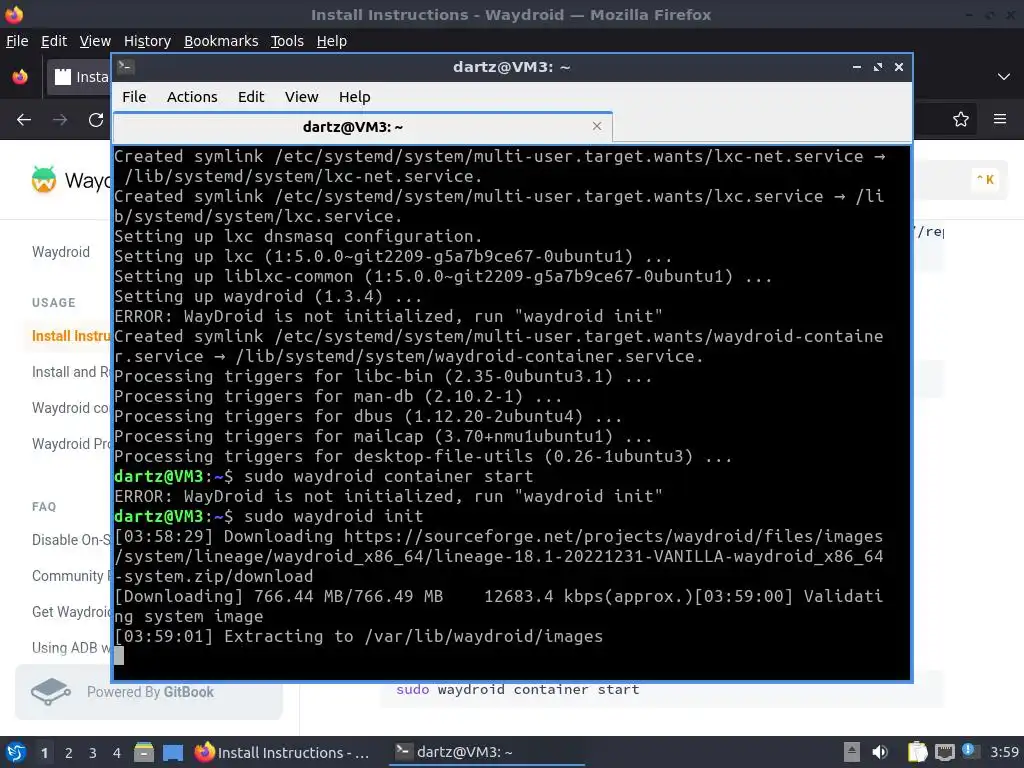The width and height of the screenshot is (1024, 768).
Task: Click the removable media eject tray icon
Action: (x=852, y=752)
